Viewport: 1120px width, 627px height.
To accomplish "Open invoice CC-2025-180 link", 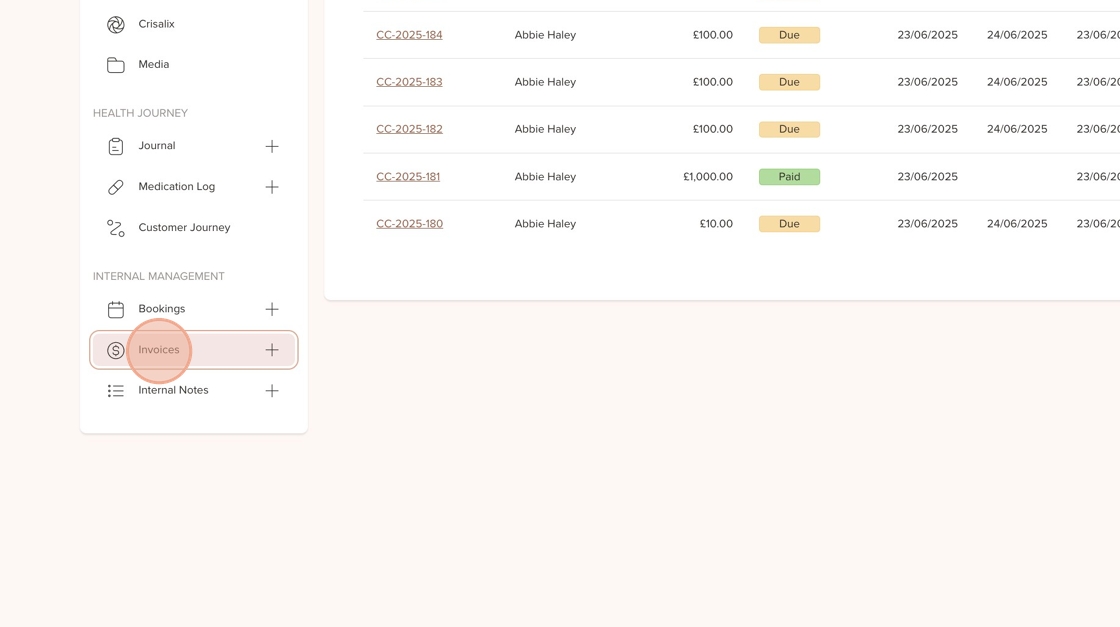I will point(409,224).
